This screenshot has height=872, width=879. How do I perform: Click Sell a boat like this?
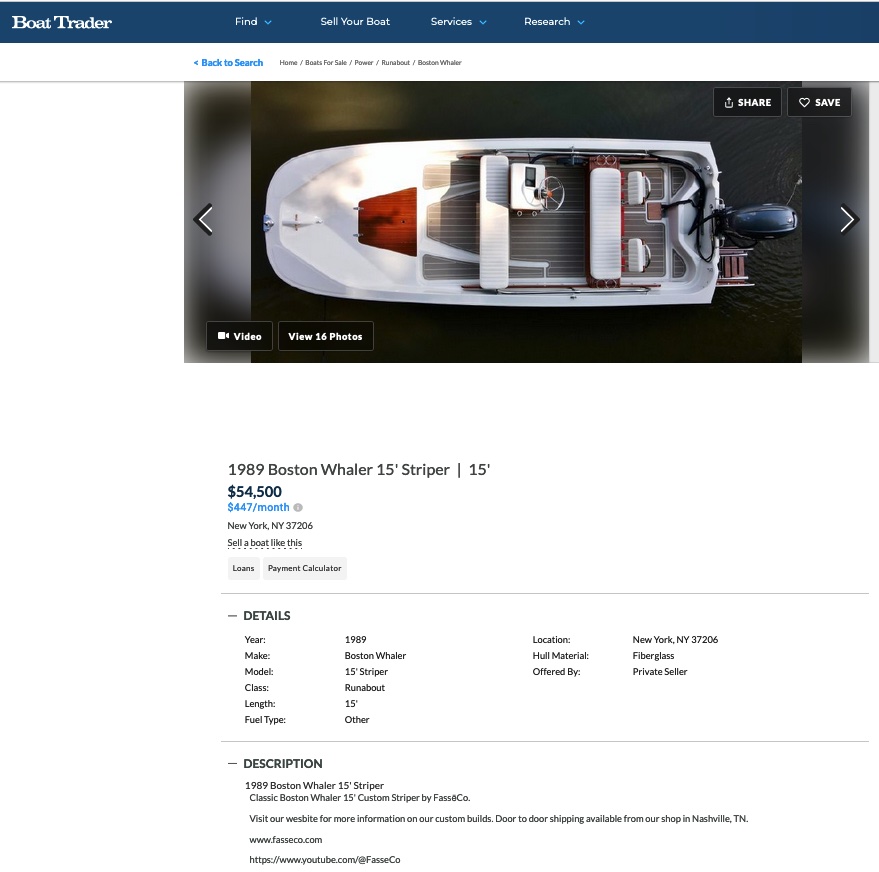click(x=265, y=542)
